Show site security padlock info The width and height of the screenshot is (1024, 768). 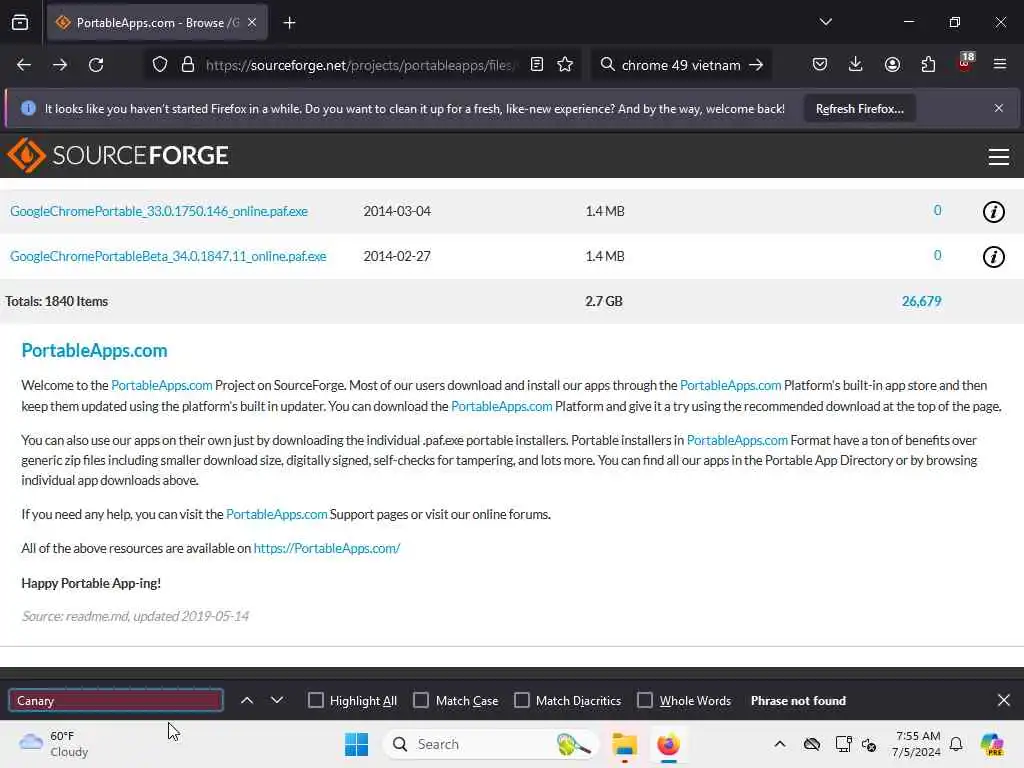coord(188,65)
